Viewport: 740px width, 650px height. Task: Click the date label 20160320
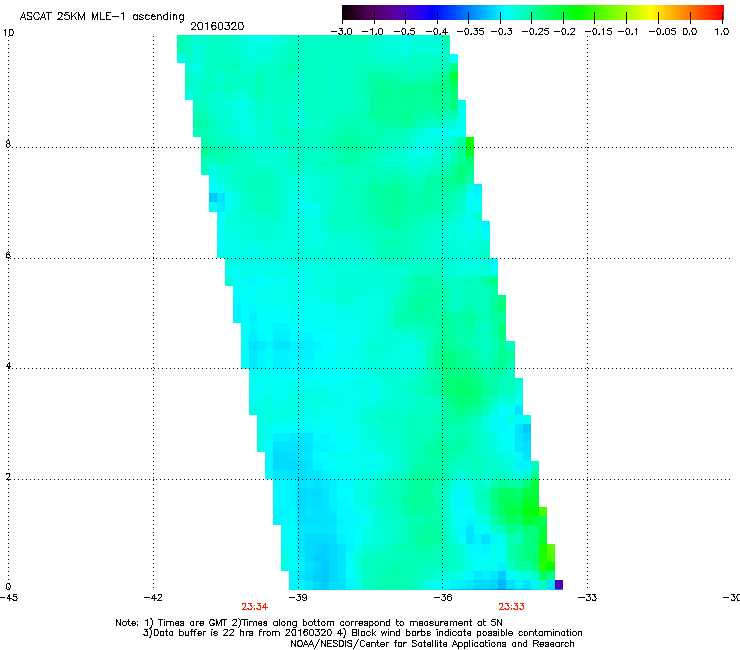[x=217, y=26]
